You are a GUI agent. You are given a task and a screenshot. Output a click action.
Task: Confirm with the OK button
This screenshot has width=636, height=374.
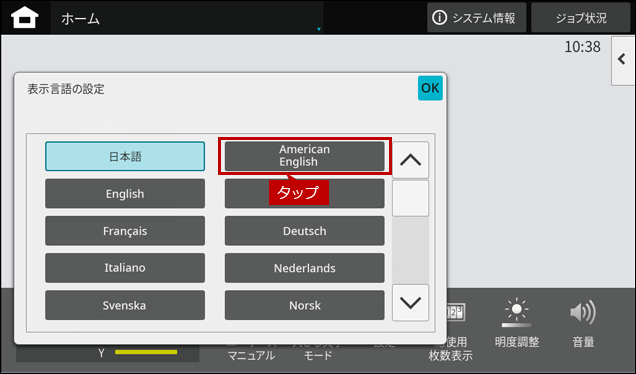(x=430, y=88)
